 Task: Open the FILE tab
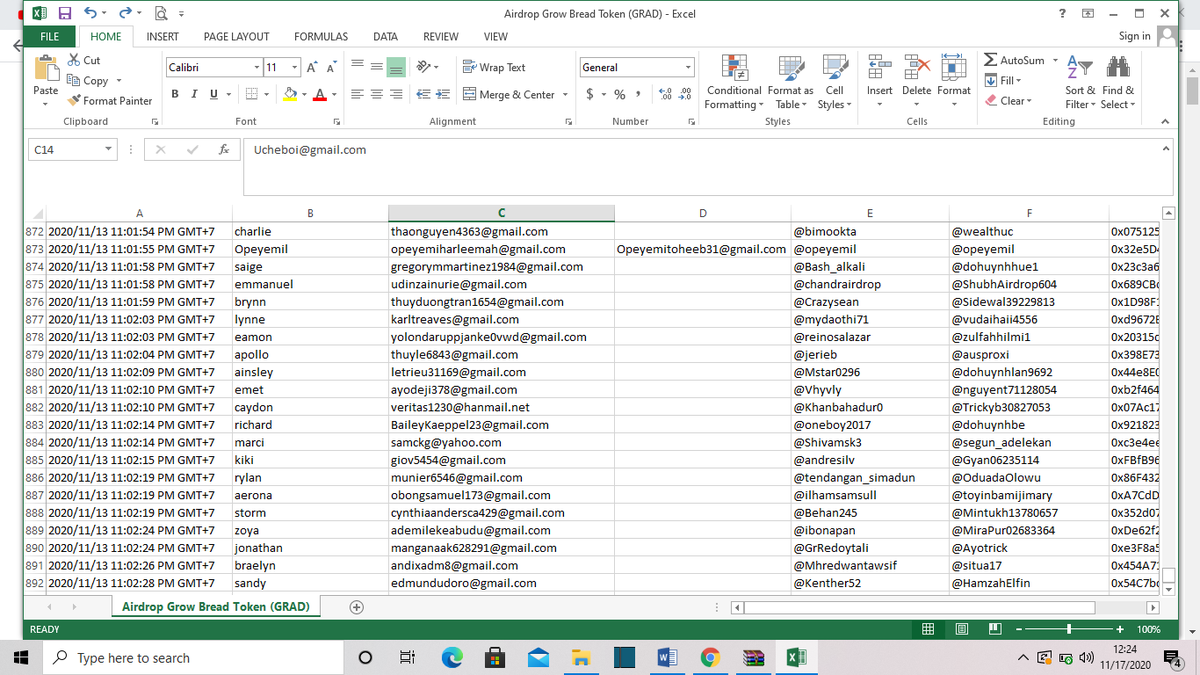click(x=49, y=36)
